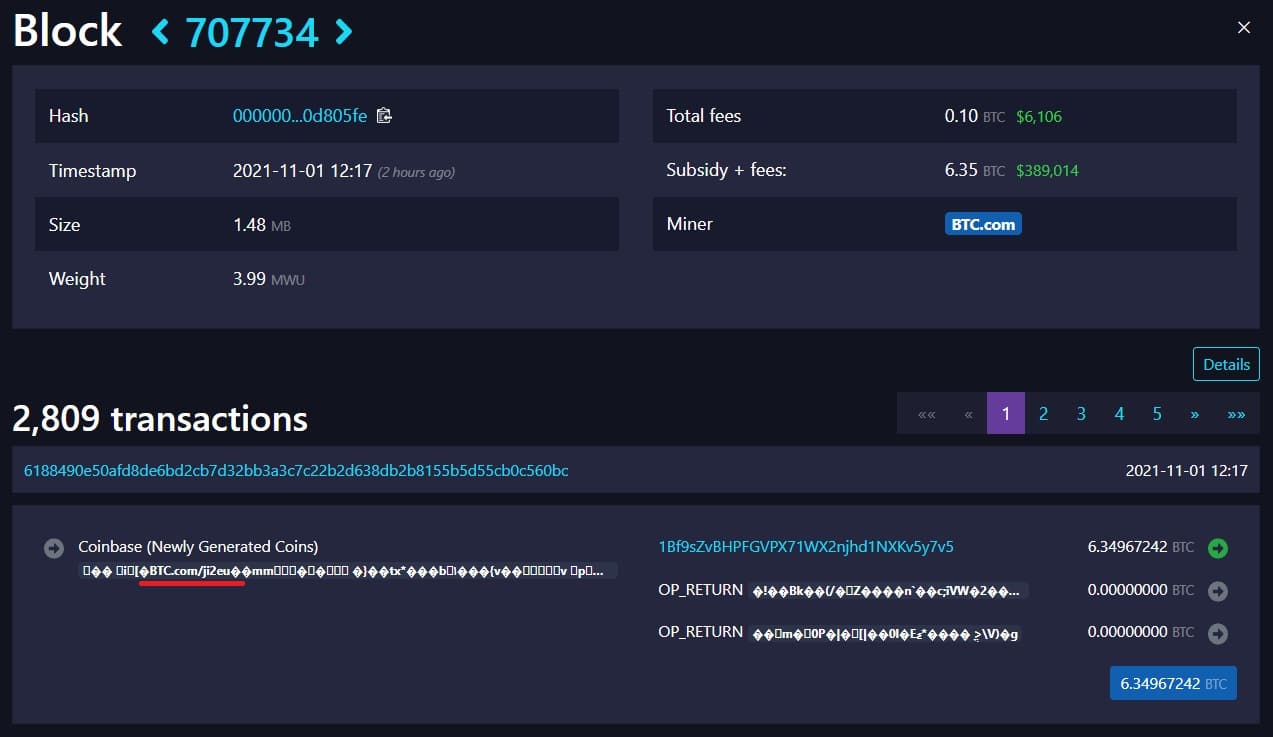
Task: Toggle the blue 6.34967242 BTC total amount
Action: pos(1172,684)
